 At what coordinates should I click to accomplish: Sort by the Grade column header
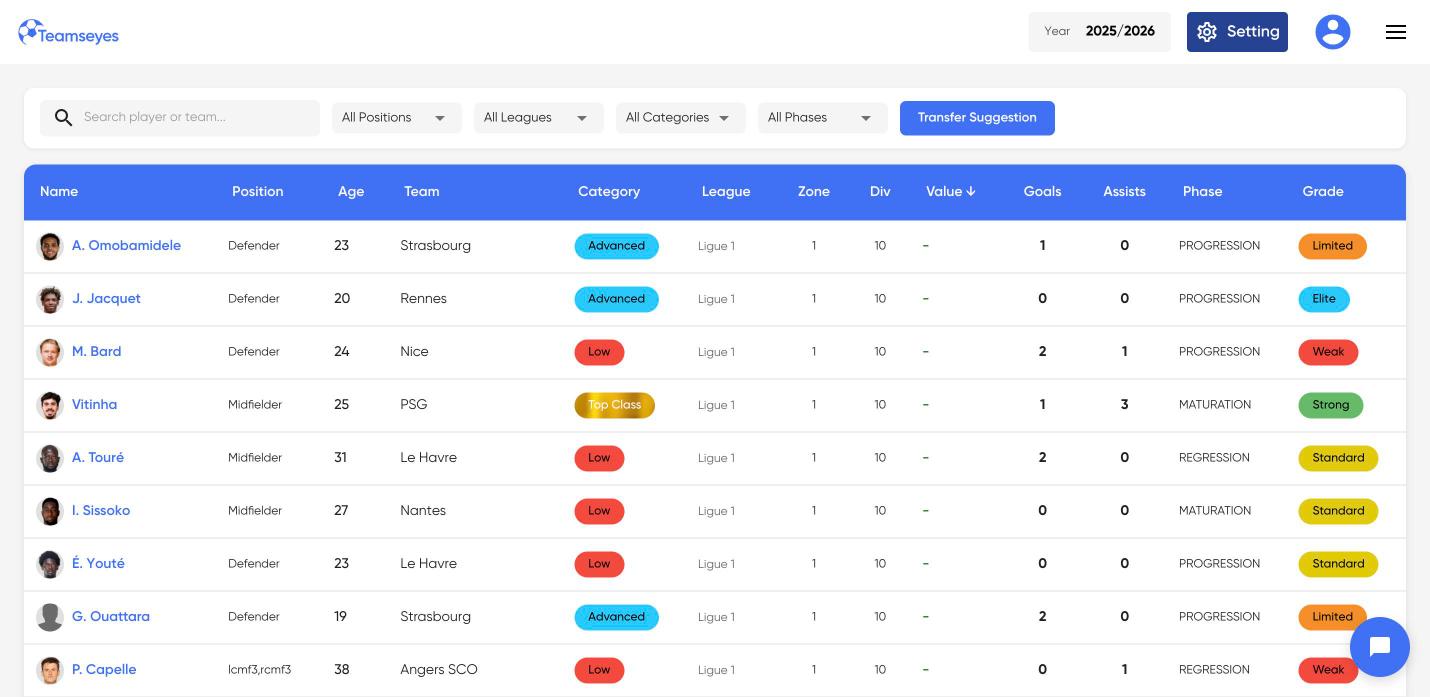coord(1323,192)
